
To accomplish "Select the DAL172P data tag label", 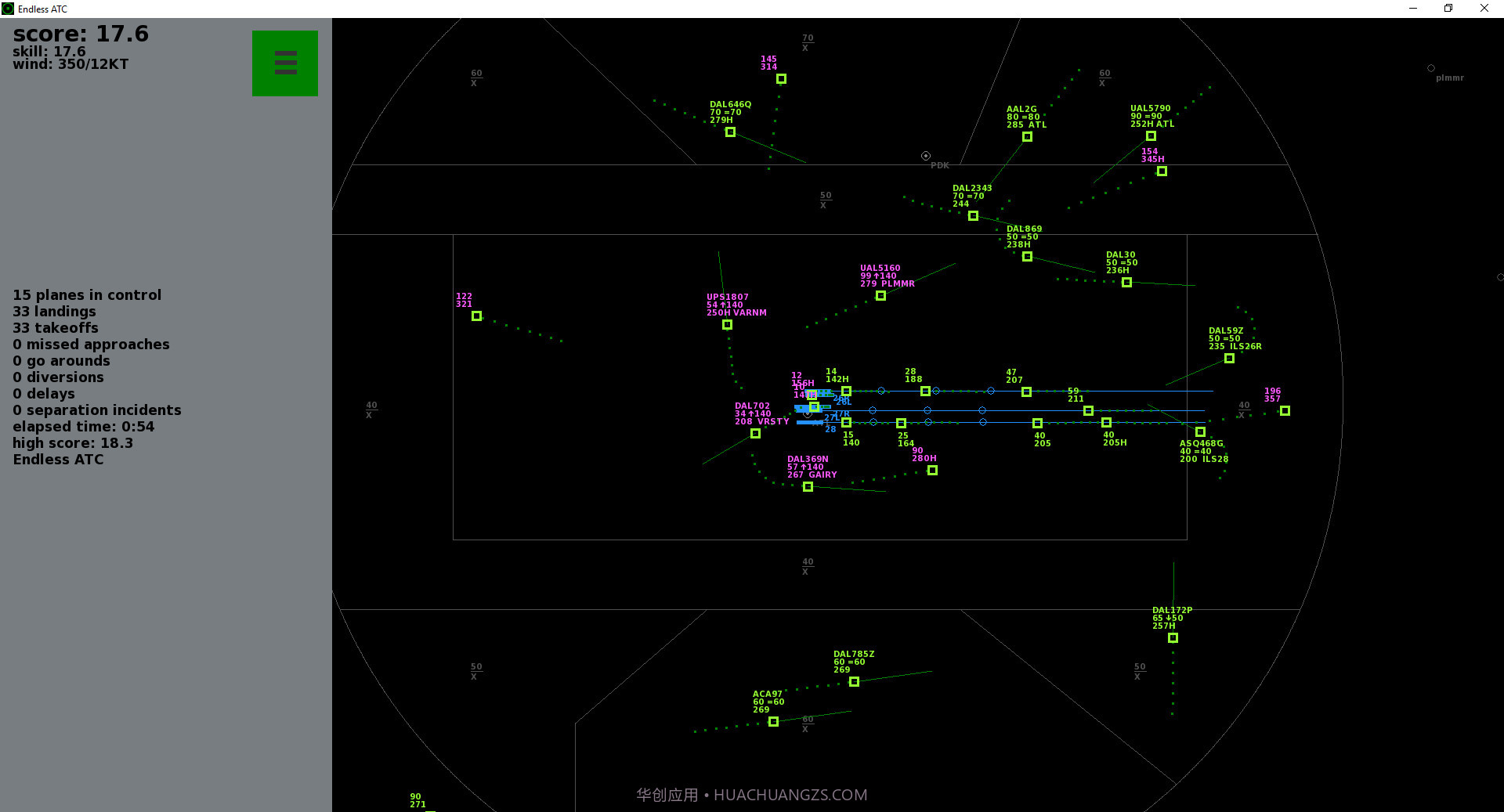I will click(x=1171, y=618).
